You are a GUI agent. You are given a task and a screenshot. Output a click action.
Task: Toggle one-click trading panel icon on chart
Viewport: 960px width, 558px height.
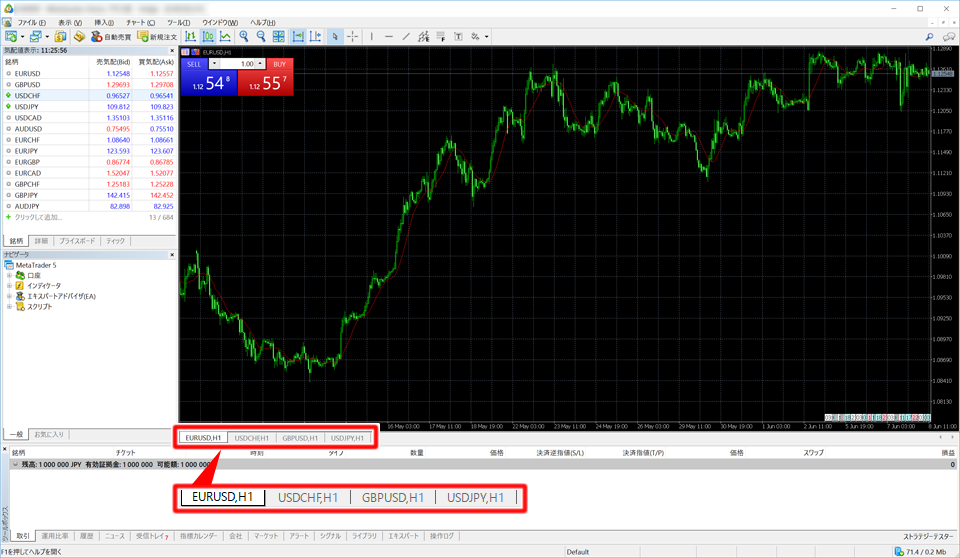click(185, 52)
